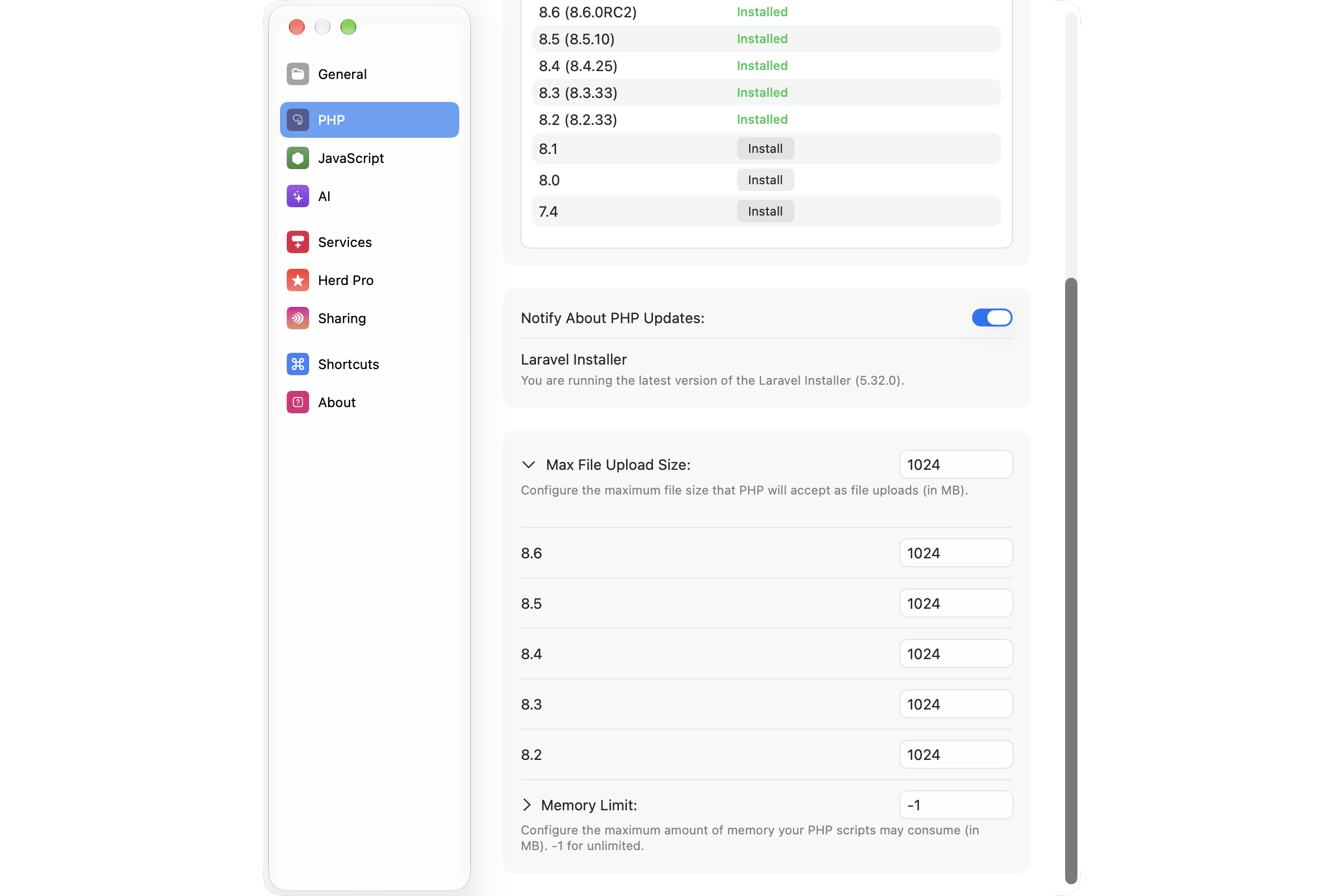The width and height of the screenshot is (1344, 896).
Task: Go to the Services pane
Action: [369, 242]
